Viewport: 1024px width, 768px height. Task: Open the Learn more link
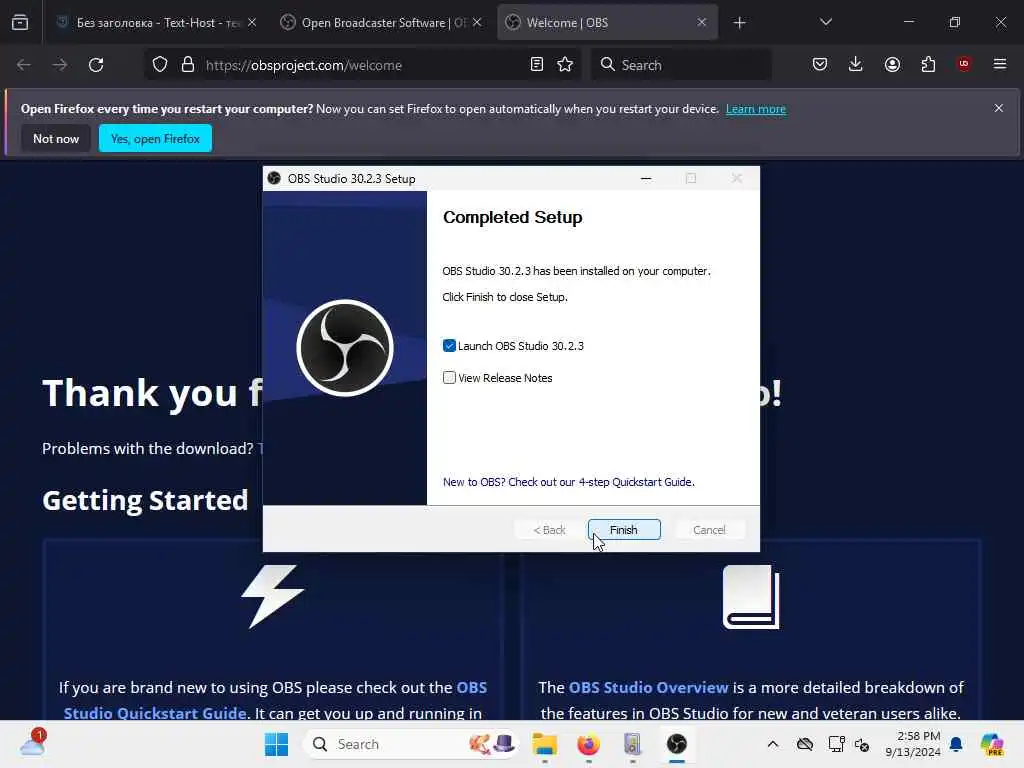pos(756,109)
